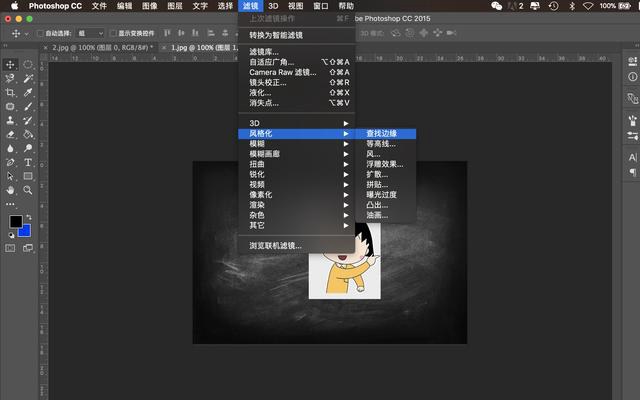
Task: Open the black foreground color swatch
Action: click(16, 222)
